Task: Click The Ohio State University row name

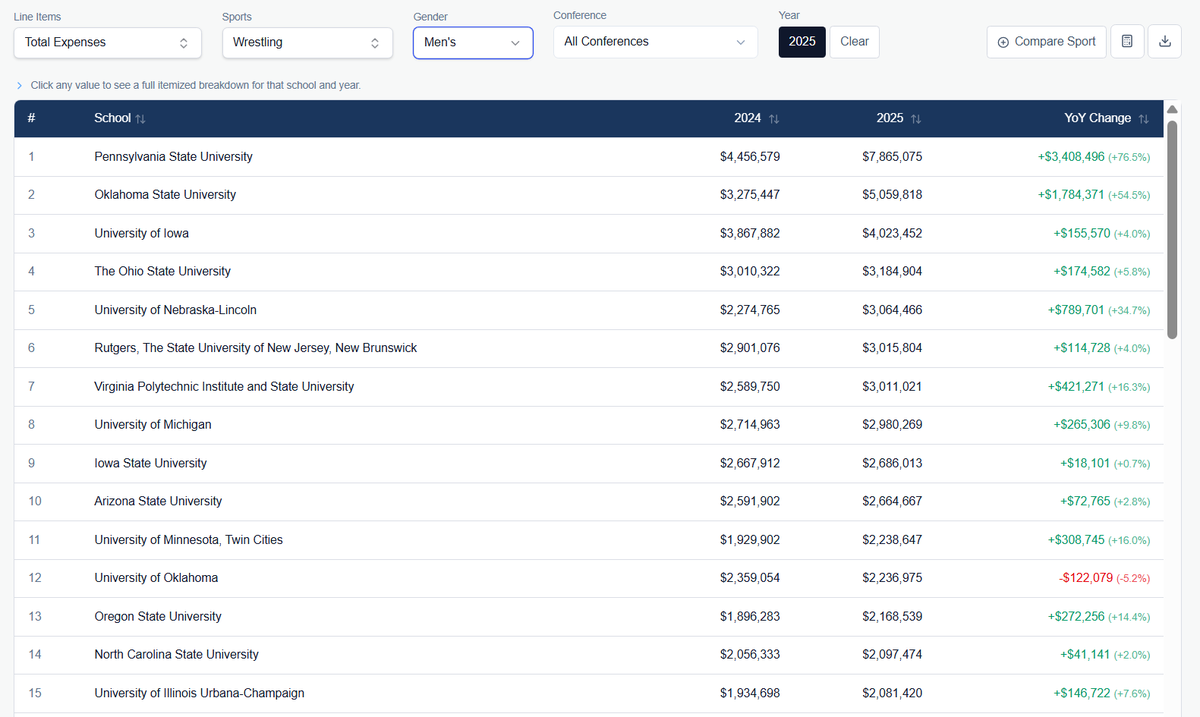Action: click(162, 271)
